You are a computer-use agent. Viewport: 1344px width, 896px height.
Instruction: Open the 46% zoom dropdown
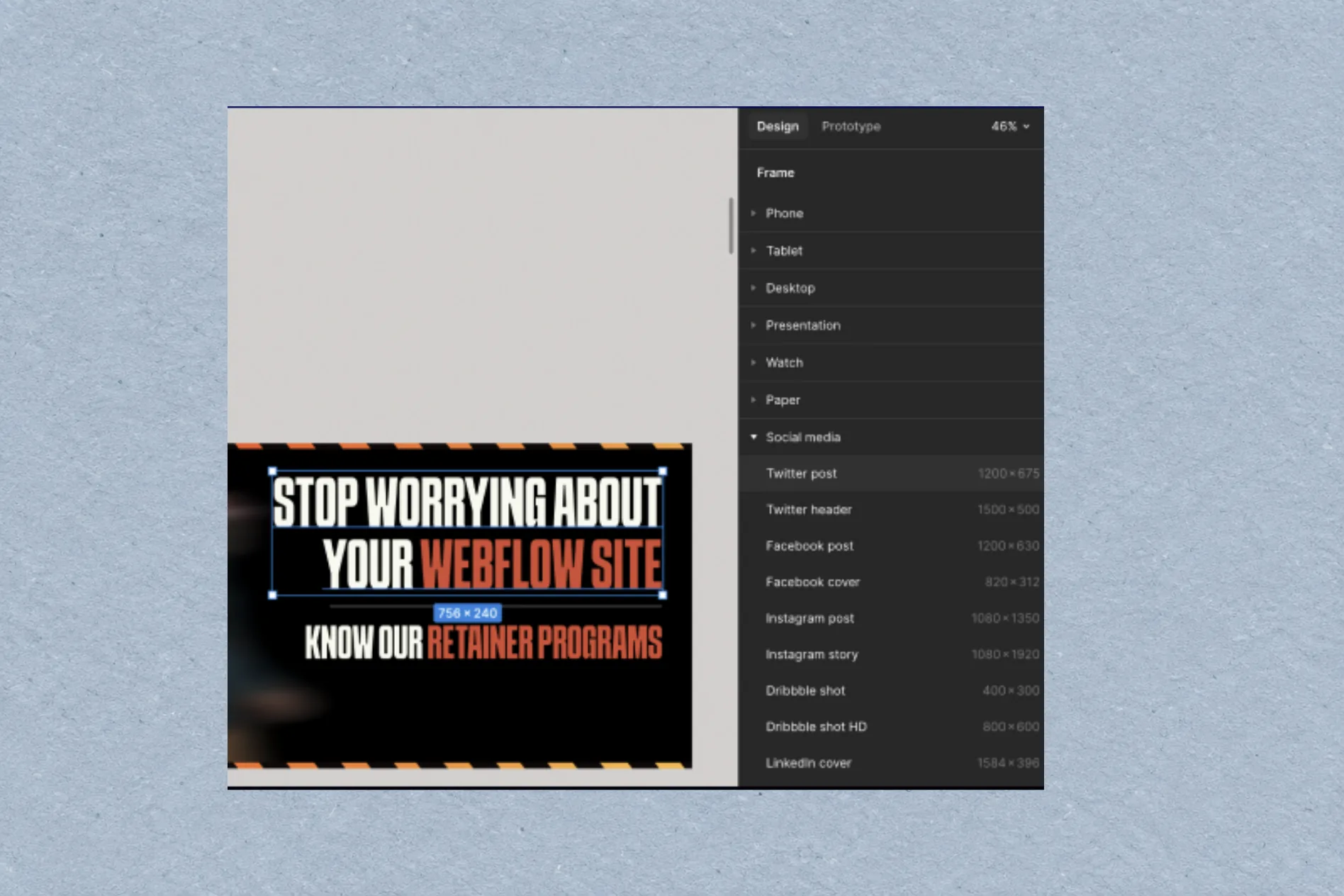click(1010, 126)
